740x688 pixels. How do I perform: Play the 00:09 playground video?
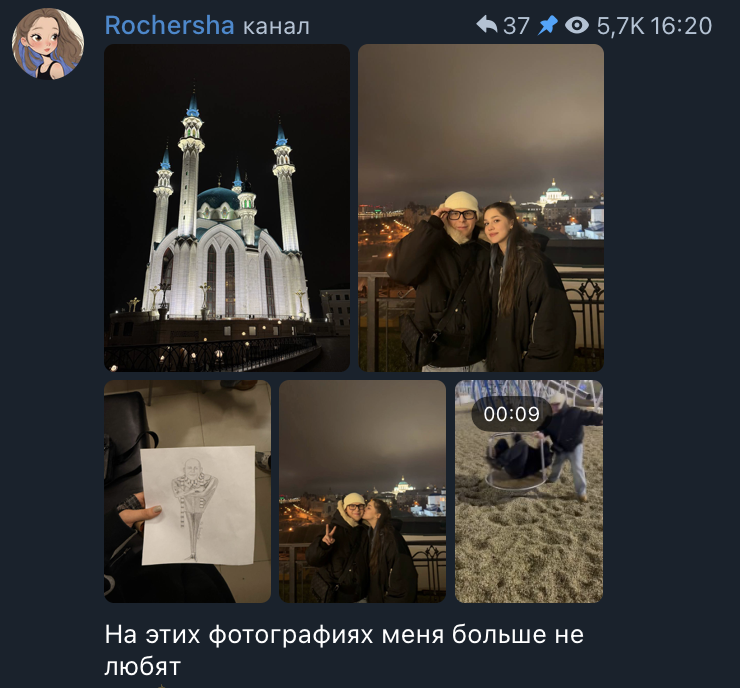[x=529, y=491]
